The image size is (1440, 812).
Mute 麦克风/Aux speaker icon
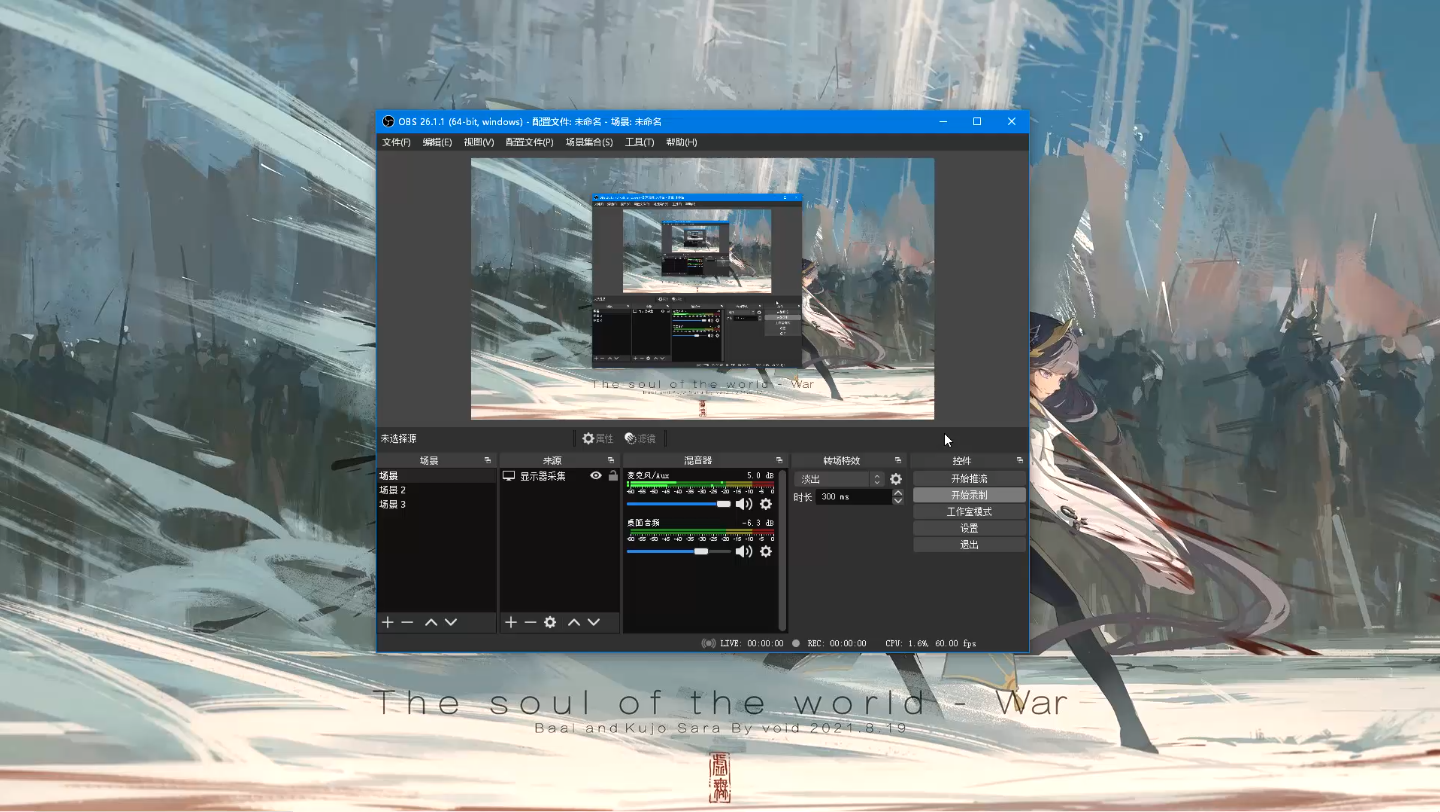pos(744,504)
